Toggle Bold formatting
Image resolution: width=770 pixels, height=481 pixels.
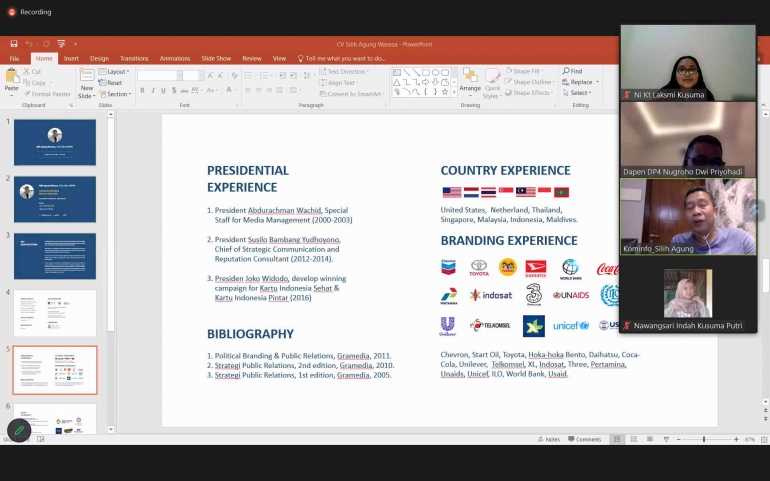142,90
